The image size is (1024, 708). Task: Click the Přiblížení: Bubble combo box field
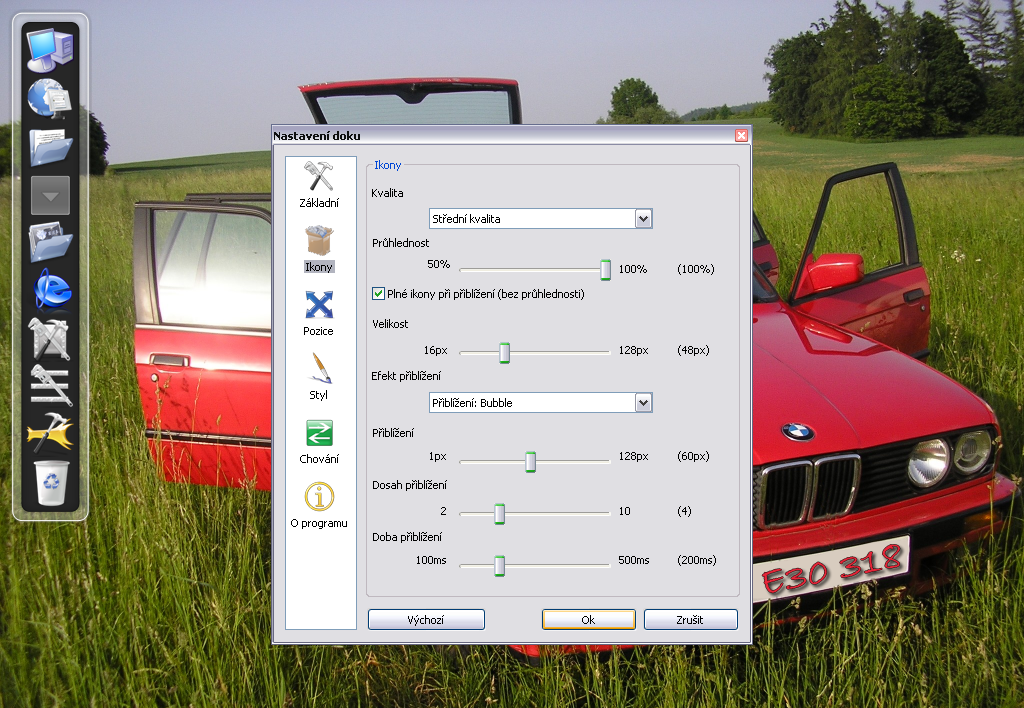point(541,403)
